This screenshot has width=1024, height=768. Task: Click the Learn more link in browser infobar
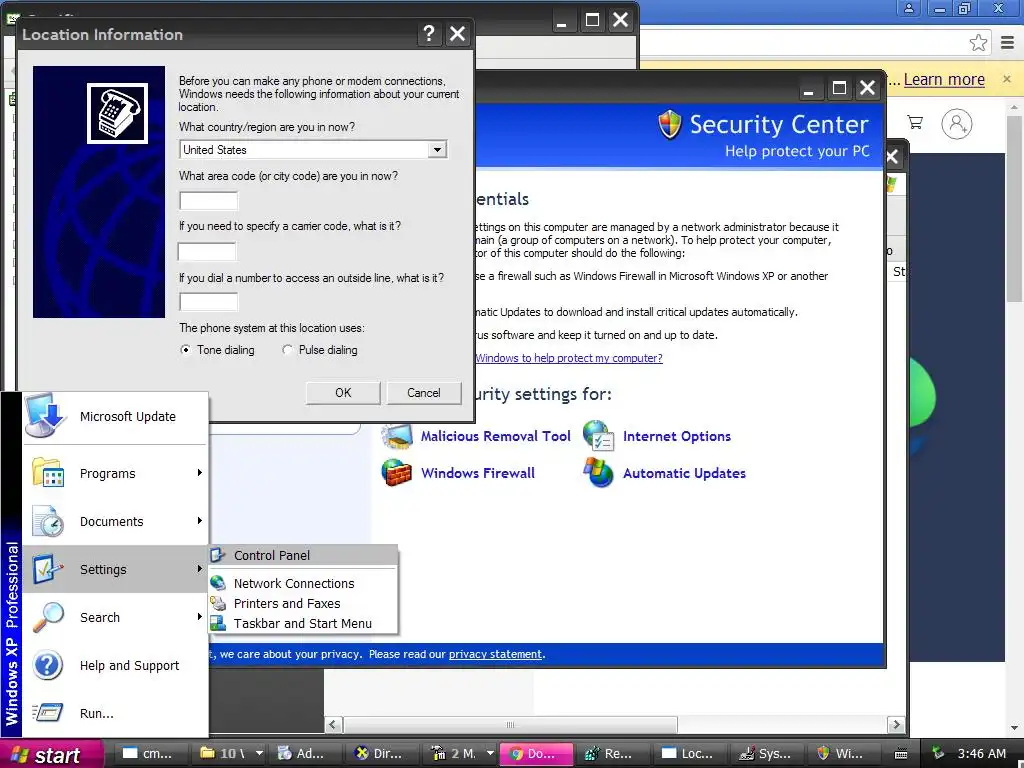tap(944, 80)
